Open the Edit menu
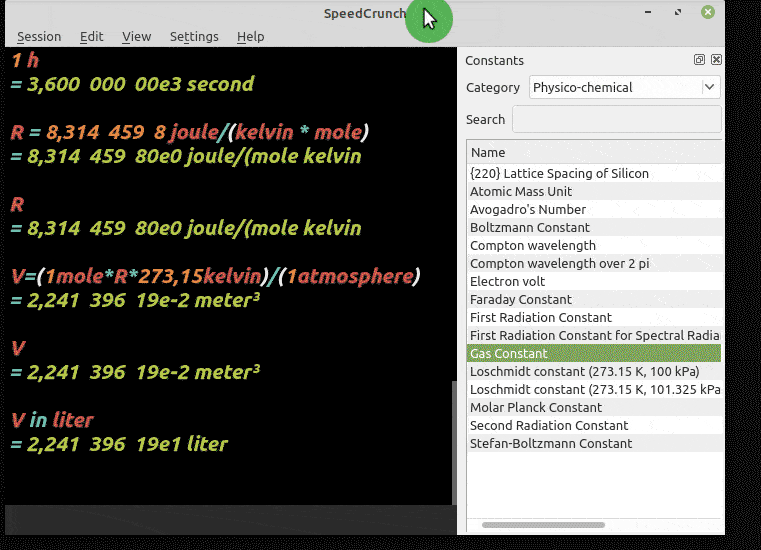 click(x=91, y=37)
